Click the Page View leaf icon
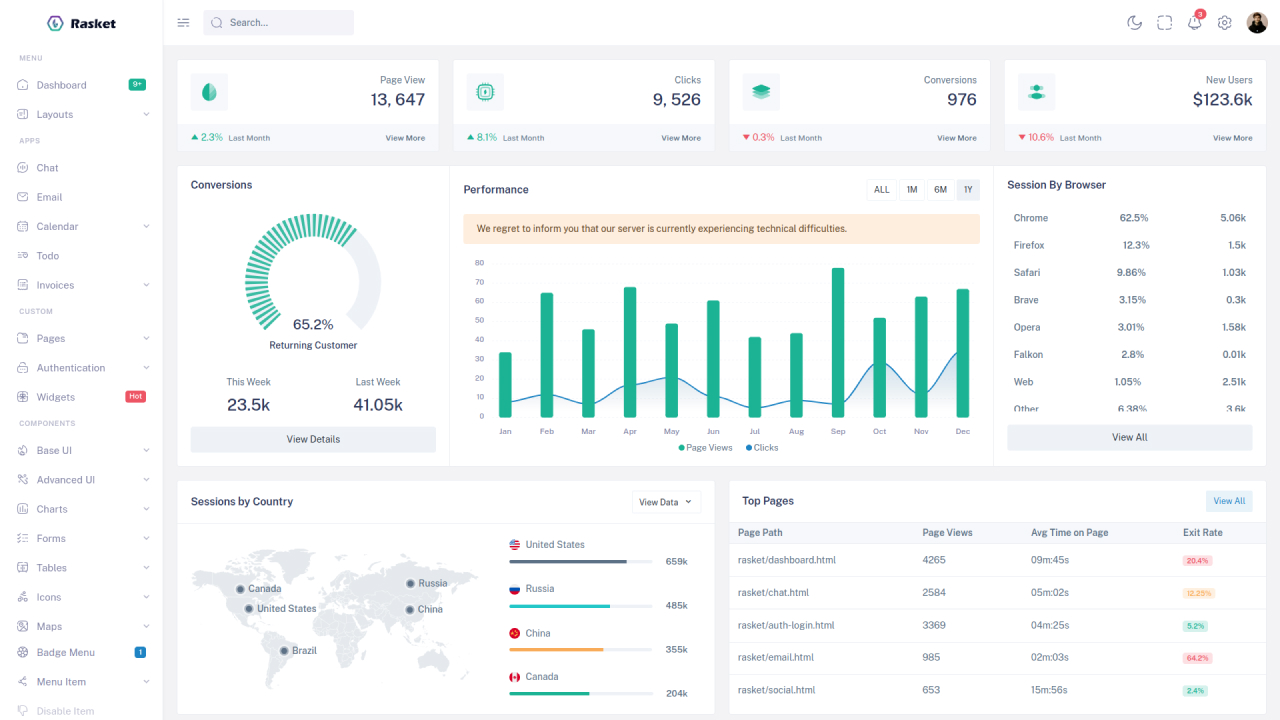The image size is (1280, 720). point(209,92)
